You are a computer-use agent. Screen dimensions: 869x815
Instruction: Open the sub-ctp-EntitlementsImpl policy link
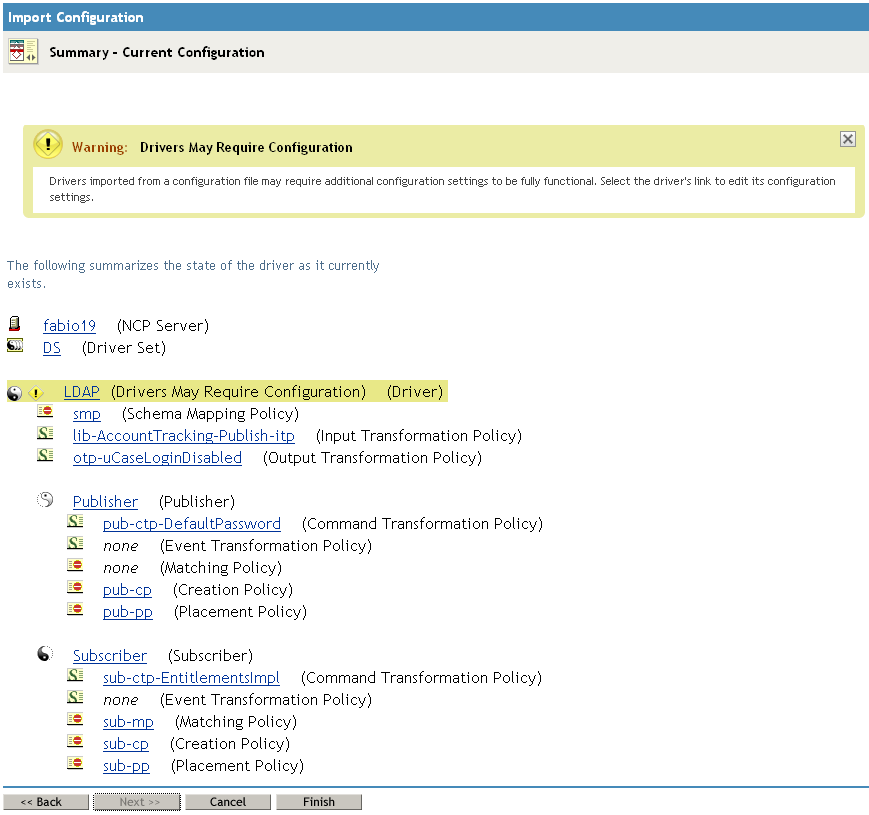191,678
